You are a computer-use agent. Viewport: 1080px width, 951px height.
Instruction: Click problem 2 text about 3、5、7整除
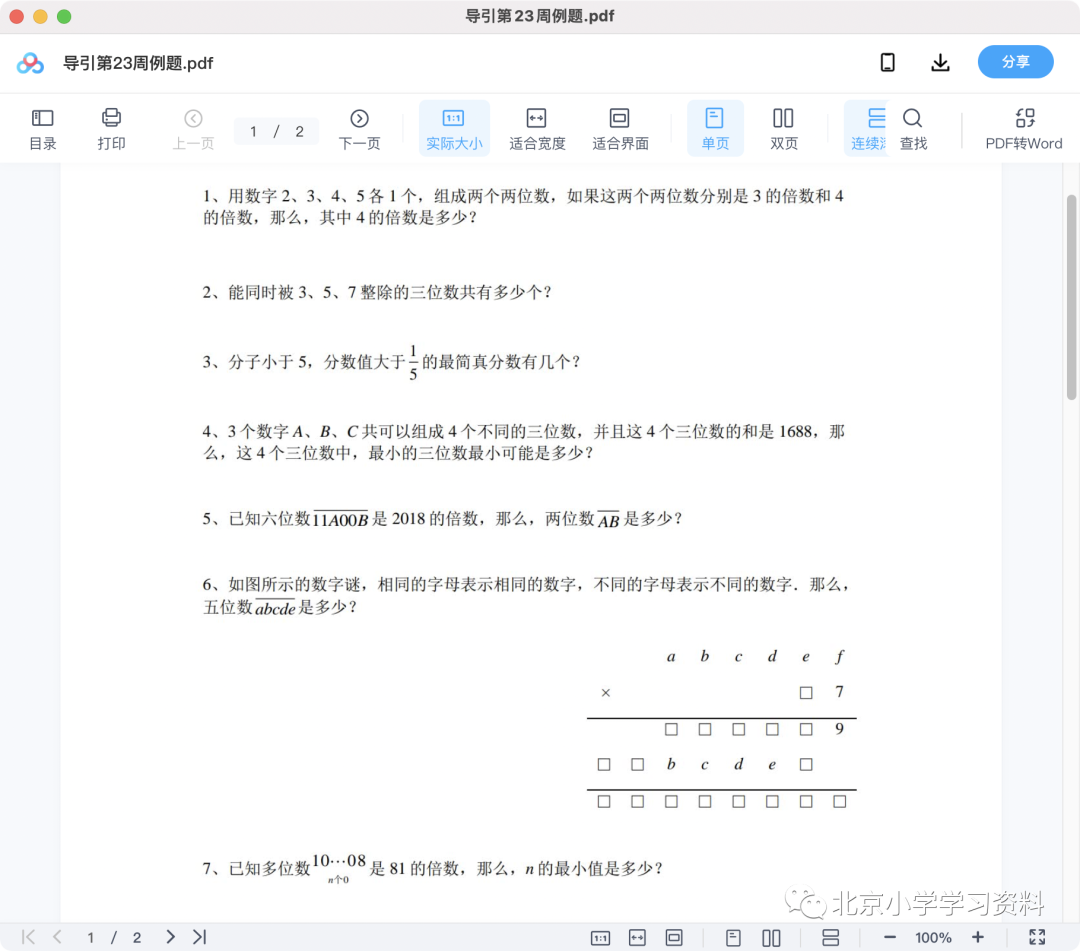pos(377,292)
